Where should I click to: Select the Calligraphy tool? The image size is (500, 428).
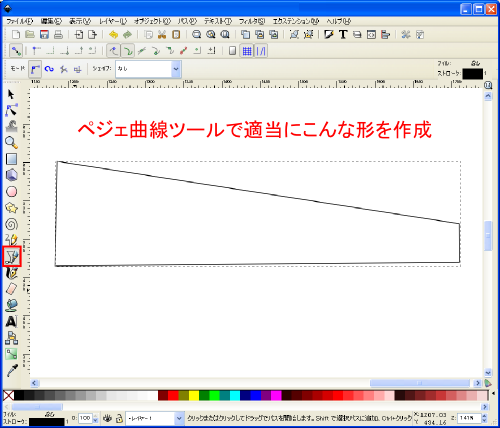(x=11, y=273)
